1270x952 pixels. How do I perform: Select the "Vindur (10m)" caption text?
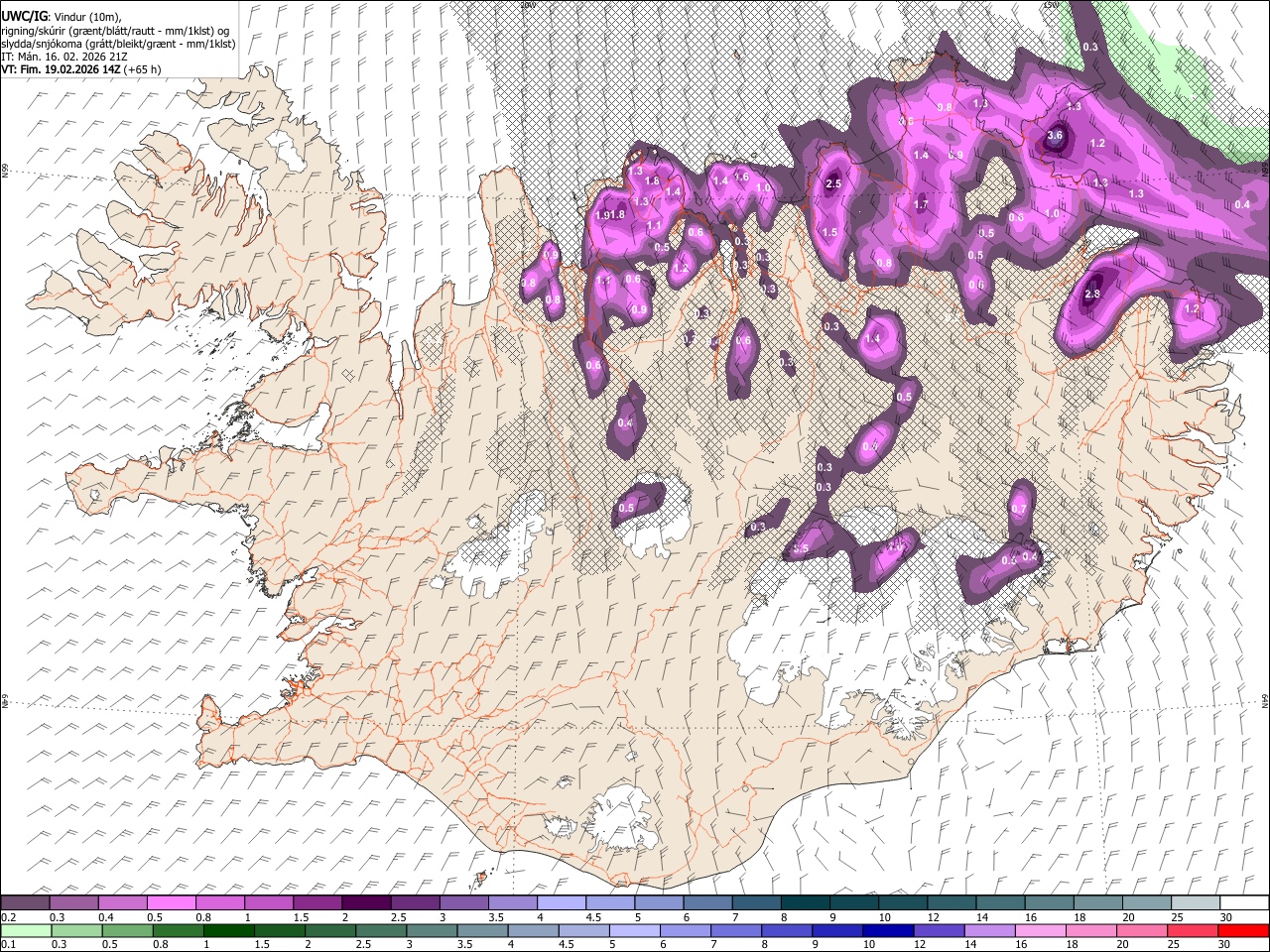(86, 17)
